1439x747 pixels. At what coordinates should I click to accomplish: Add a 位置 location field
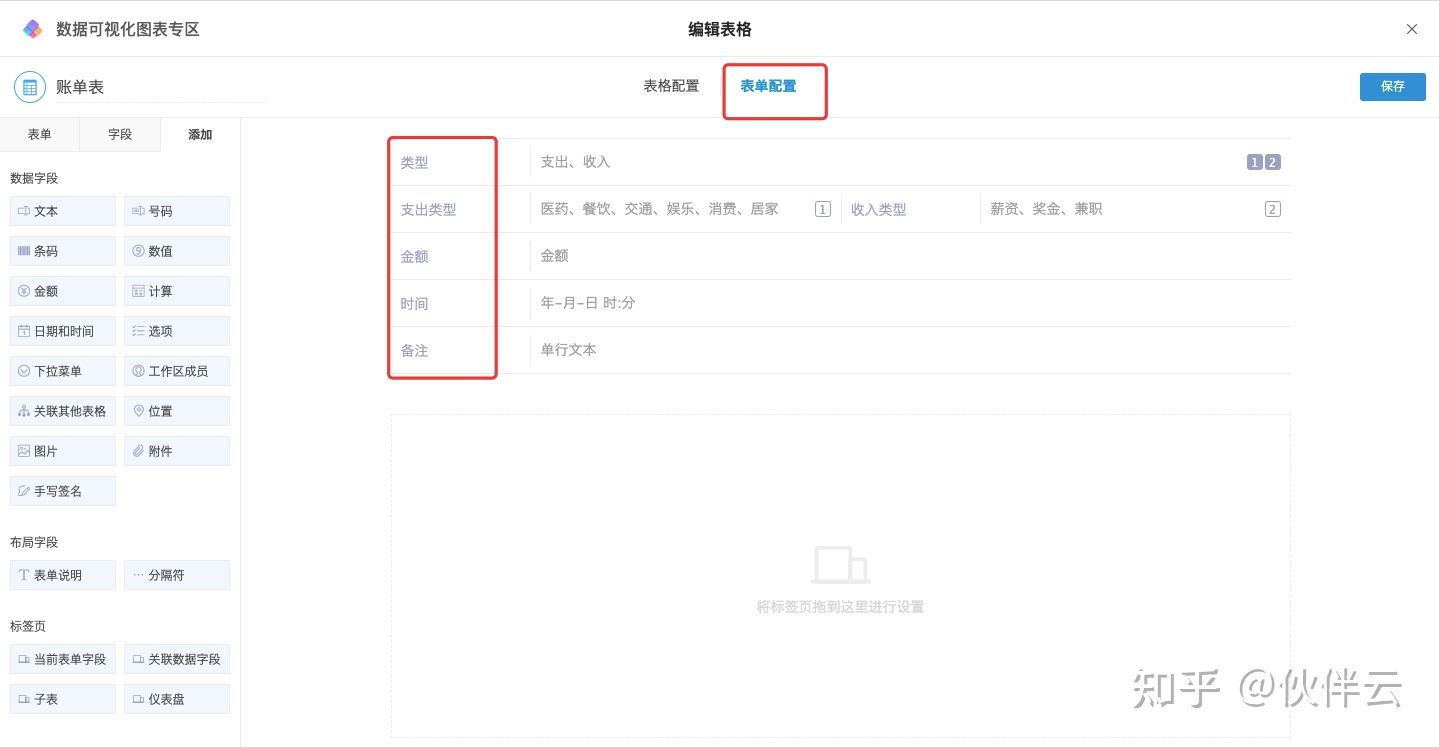pos(177,411)
